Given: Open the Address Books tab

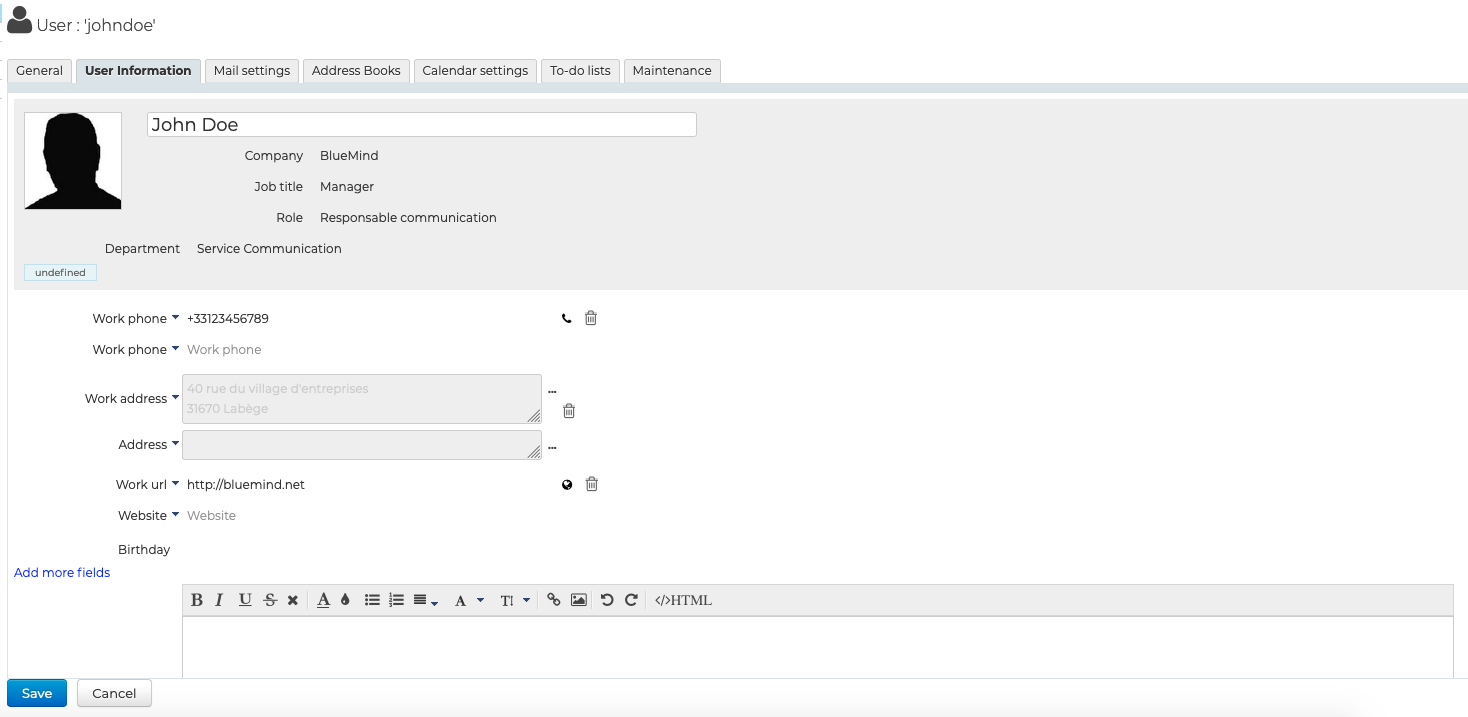Looking at the screenshot, I should coord(356,71).
